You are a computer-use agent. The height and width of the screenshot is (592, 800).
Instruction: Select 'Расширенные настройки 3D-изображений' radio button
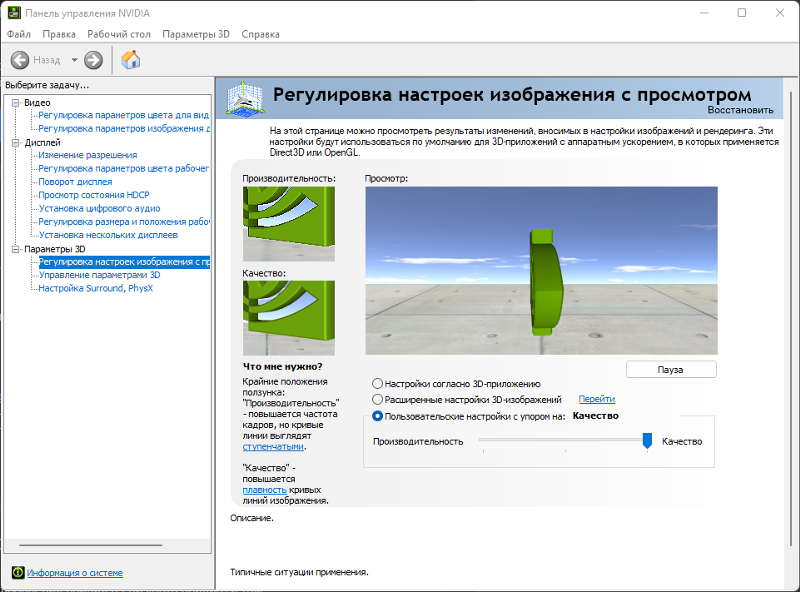click(377, 399)
